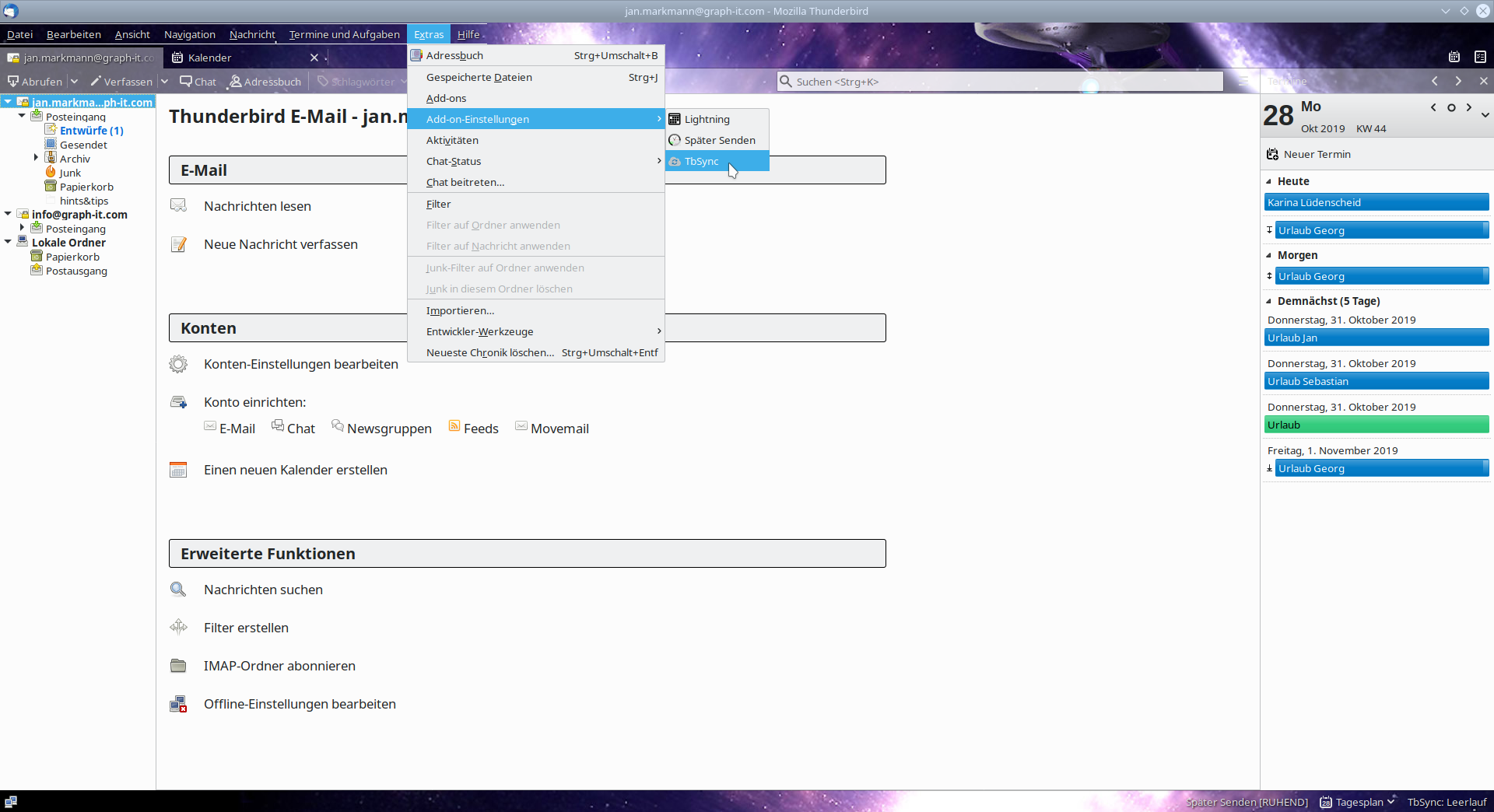1494x812 pixels.
Task: Close the Kalender tab
Action: 314,58
